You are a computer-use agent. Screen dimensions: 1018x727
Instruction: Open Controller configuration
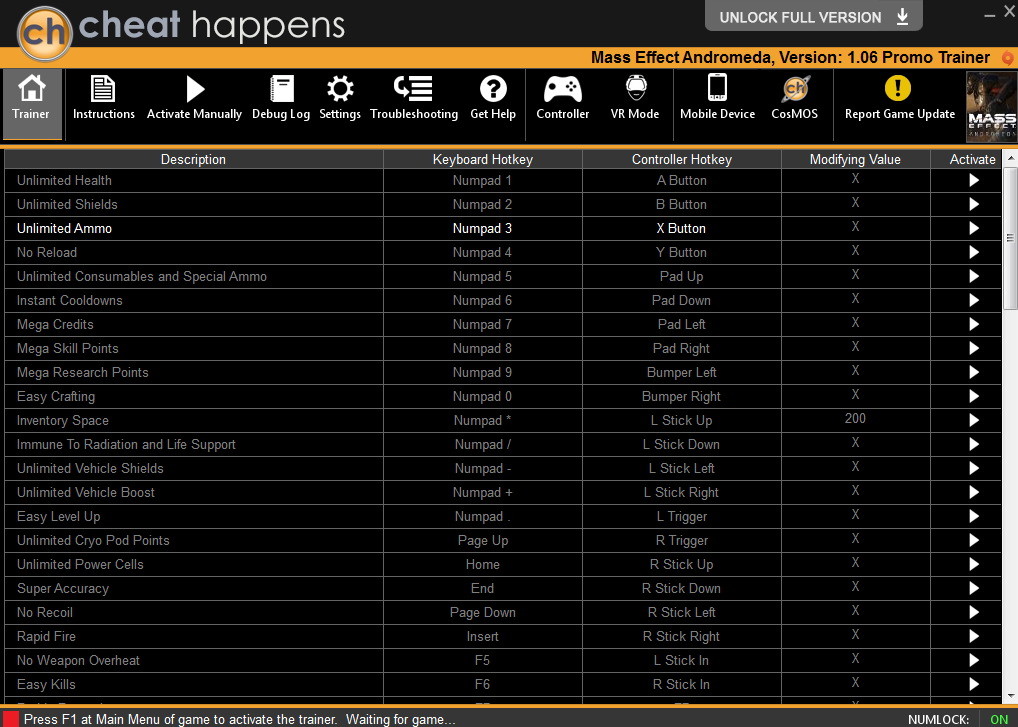562,98
